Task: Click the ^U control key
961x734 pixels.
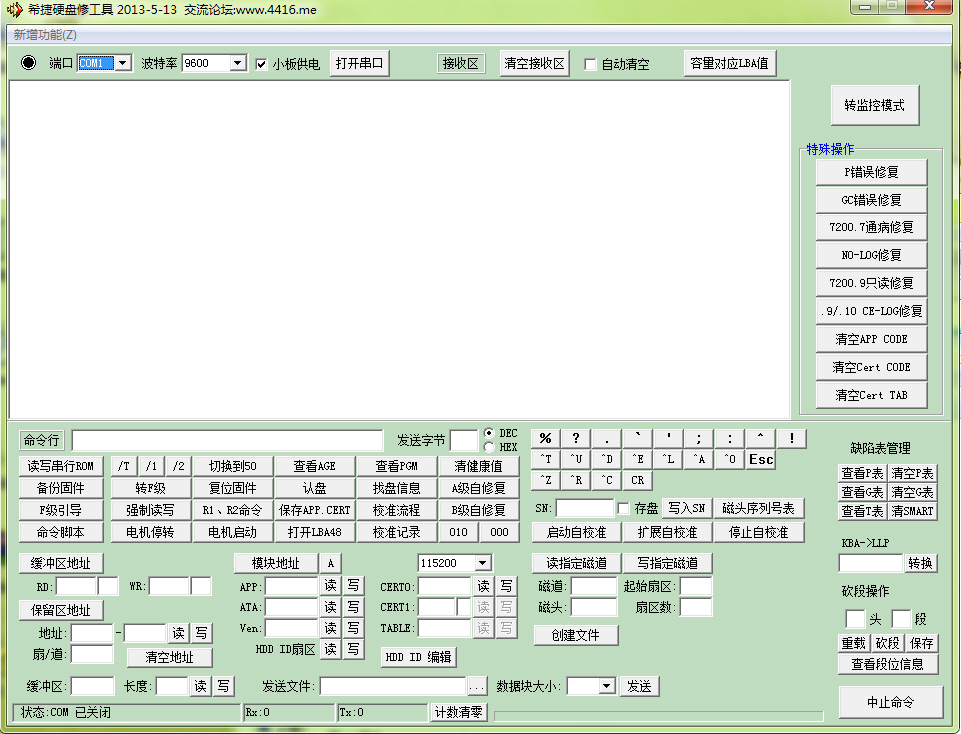Action: (x=576, y=460)
